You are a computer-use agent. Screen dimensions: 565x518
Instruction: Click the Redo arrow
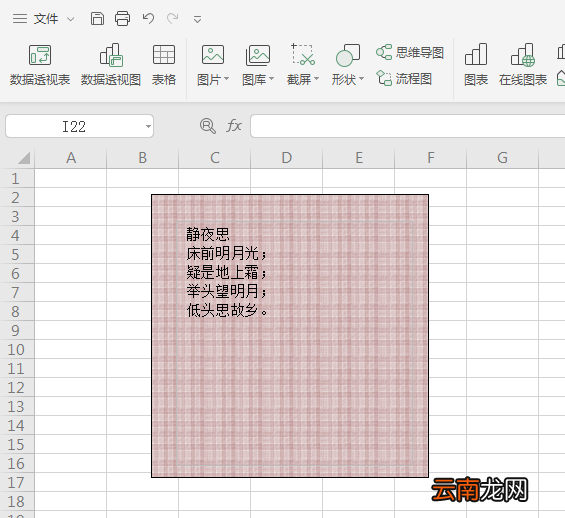tap(173, 18)
